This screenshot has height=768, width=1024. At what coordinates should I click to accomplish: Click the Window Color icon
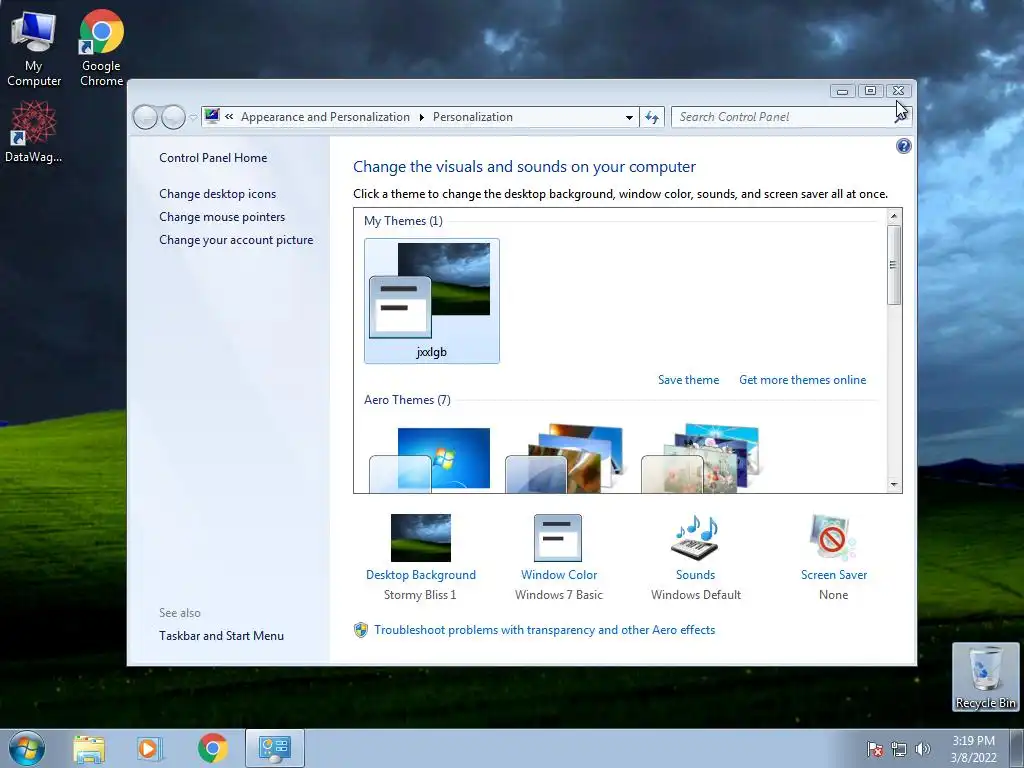click(558, 537)
